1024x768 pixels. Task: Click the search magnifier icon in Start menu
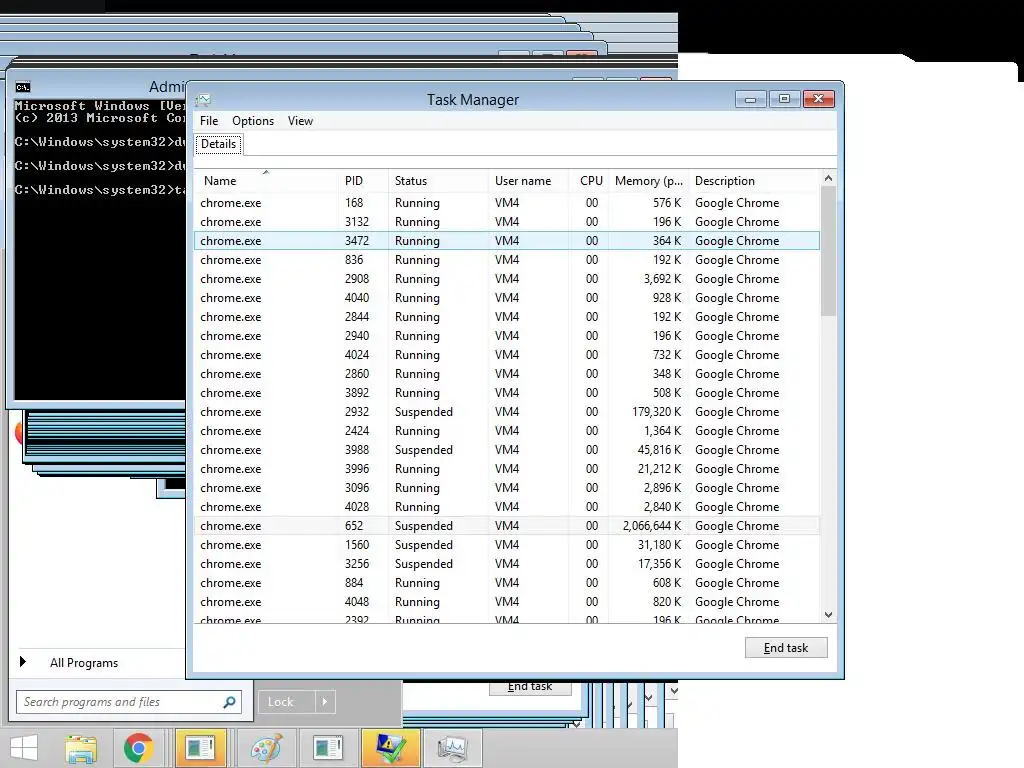229,702
